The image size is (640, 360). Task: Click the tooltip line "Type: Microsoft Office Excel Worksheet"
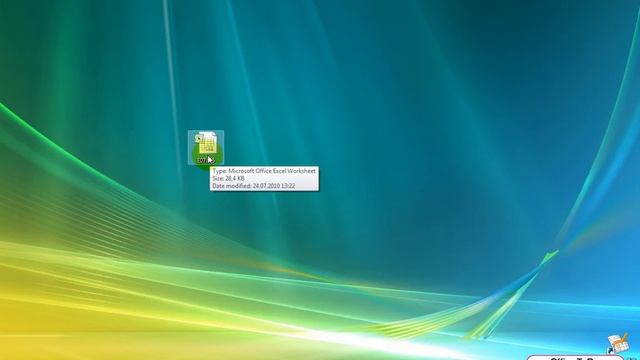tap(264, 171)
